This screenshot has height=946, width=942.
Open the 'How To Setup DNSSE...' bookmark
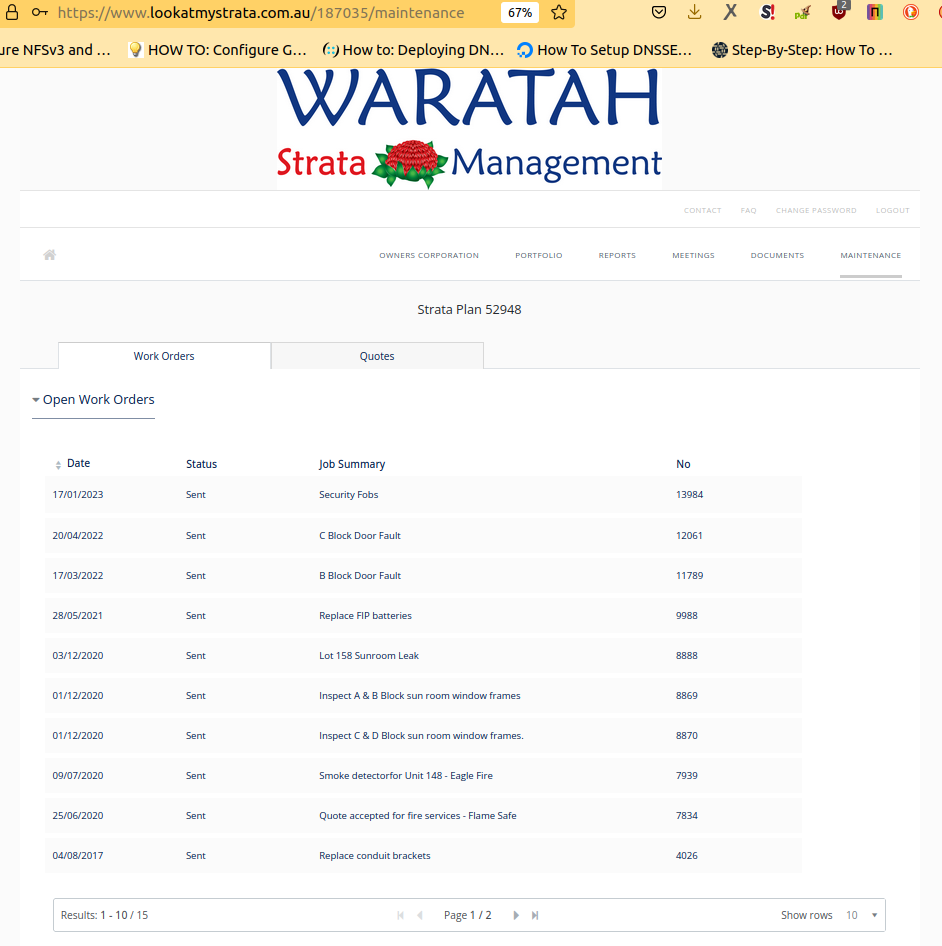(x=605, y=50)
